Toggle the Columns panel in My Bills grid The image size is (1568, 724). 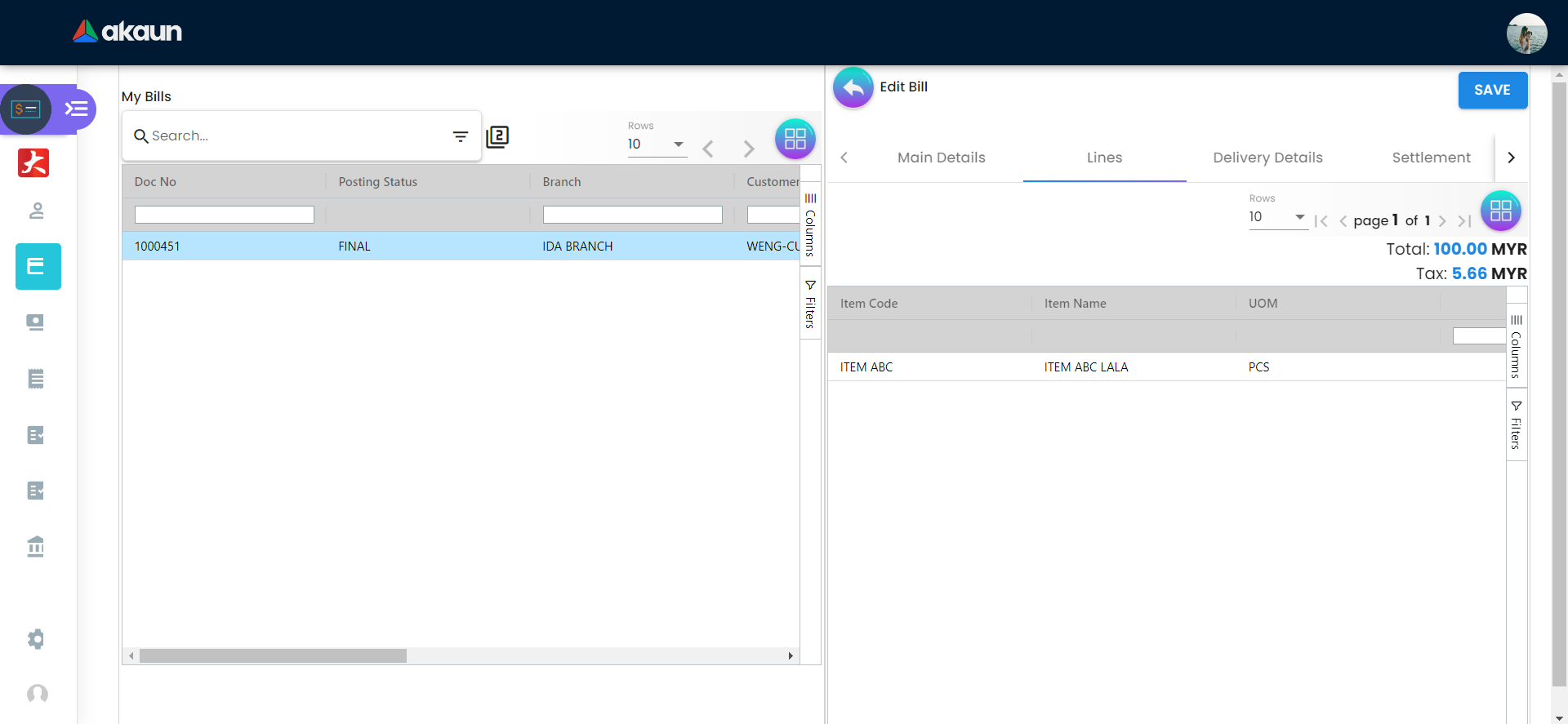tap(810, 224)
